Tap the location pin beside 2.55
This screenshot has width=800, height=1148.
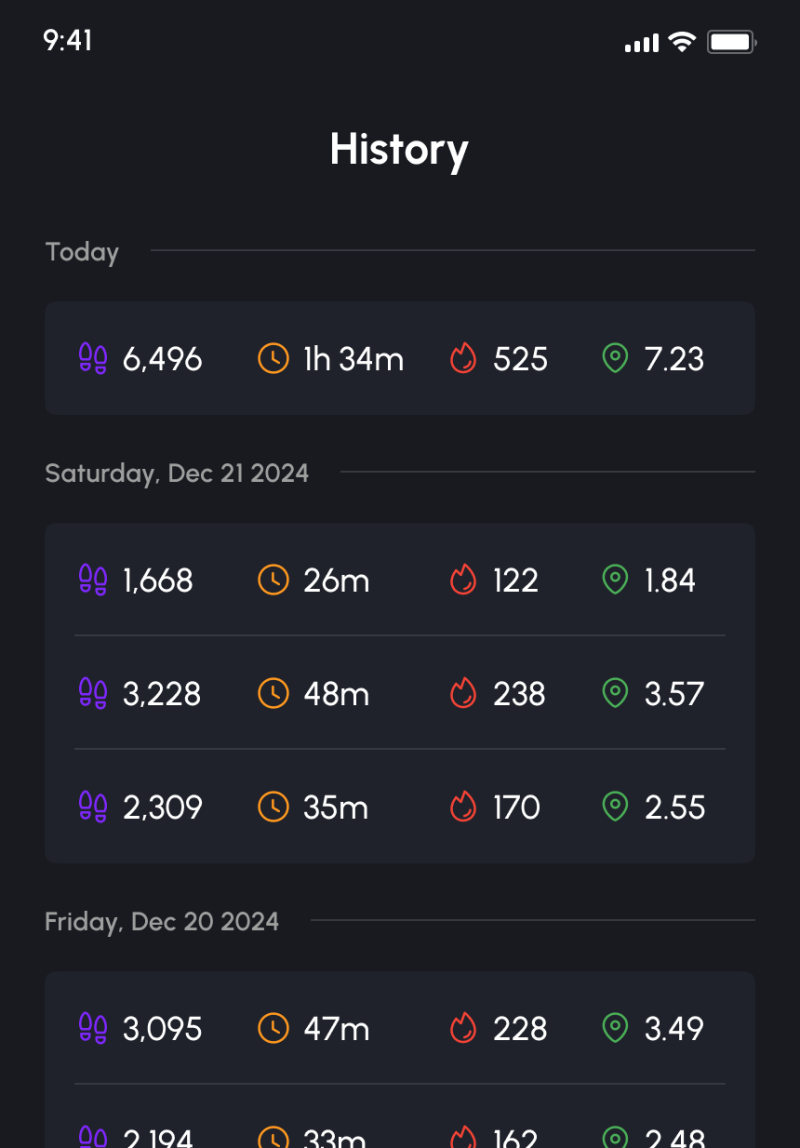(x=615, y=807)
